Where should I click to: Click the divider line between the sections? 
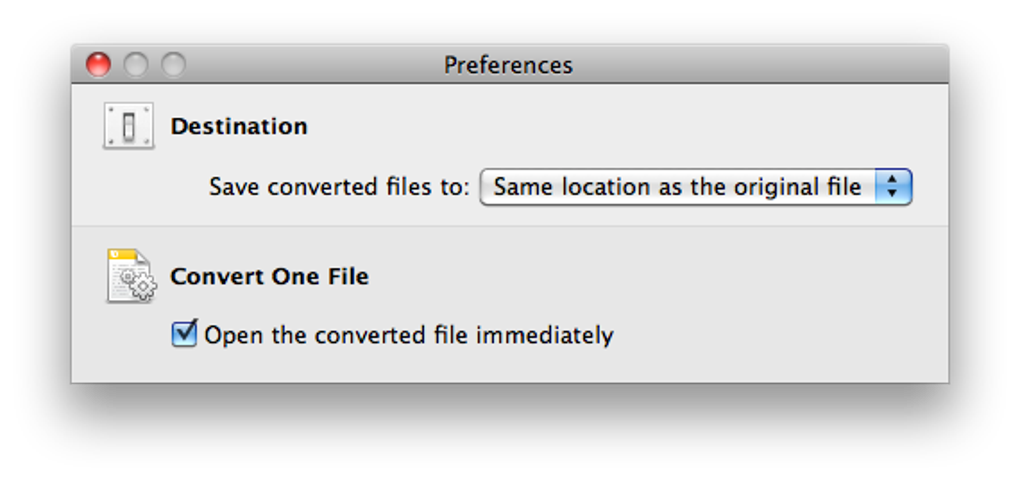[x=510, y=226]
